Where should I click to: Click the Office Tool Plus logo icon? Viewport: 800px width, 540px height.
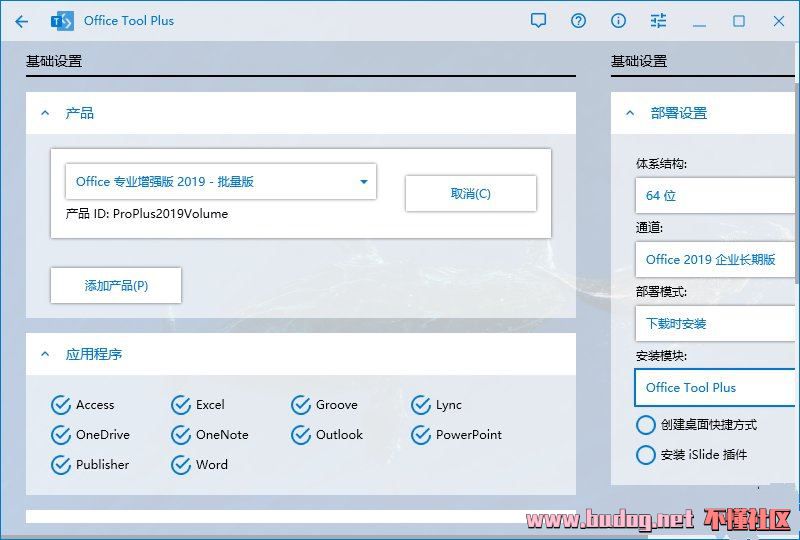(62, 21)
